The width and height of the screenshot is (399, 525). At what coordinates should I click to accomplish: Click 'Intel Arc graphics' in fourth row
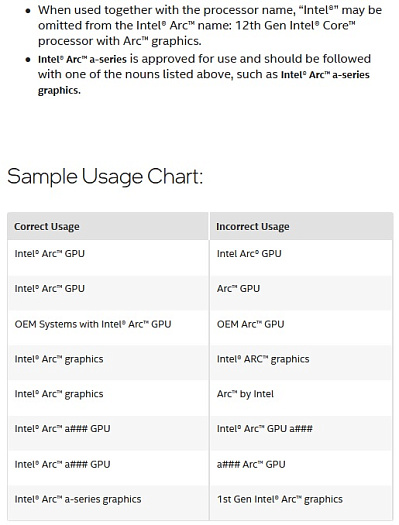59,359
